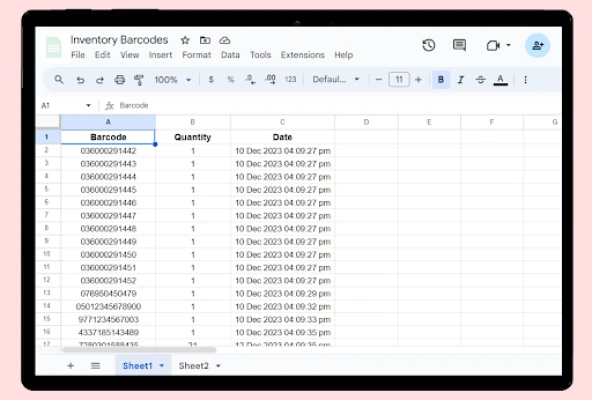Open the 100% zoom dropdown

[173, 80]
